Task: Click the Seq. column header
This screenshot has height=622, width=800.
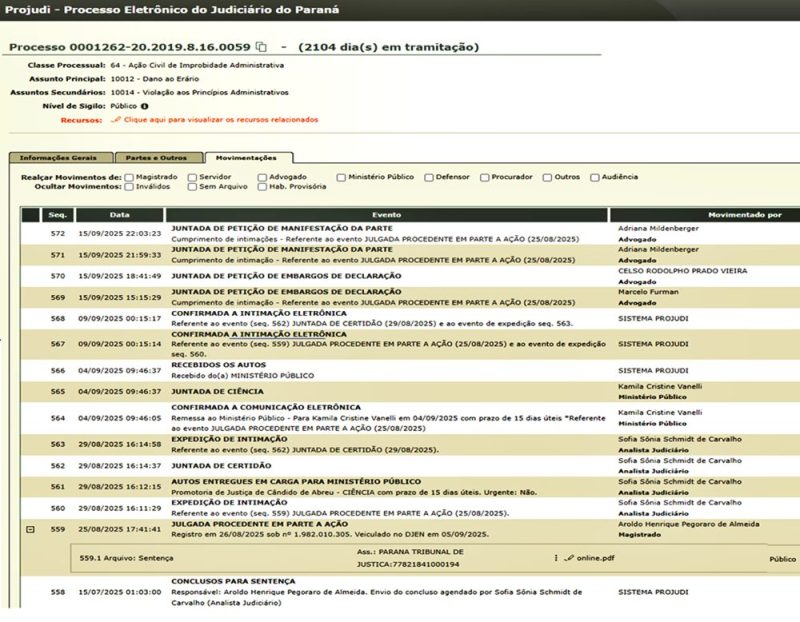Action: 57,214
